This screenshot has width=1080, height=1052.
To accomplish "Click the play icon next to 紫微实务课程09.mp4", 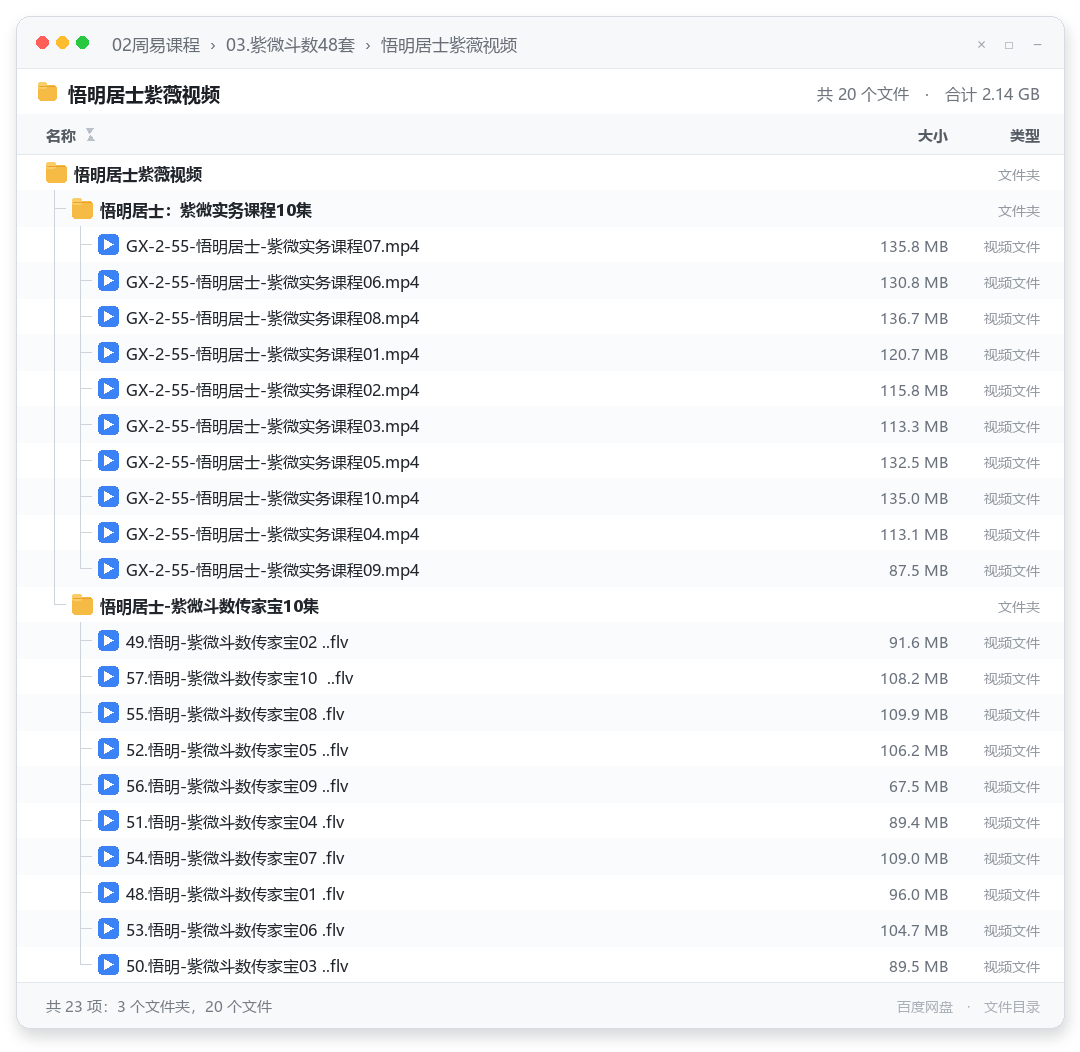I will click(x=108, y=570).
